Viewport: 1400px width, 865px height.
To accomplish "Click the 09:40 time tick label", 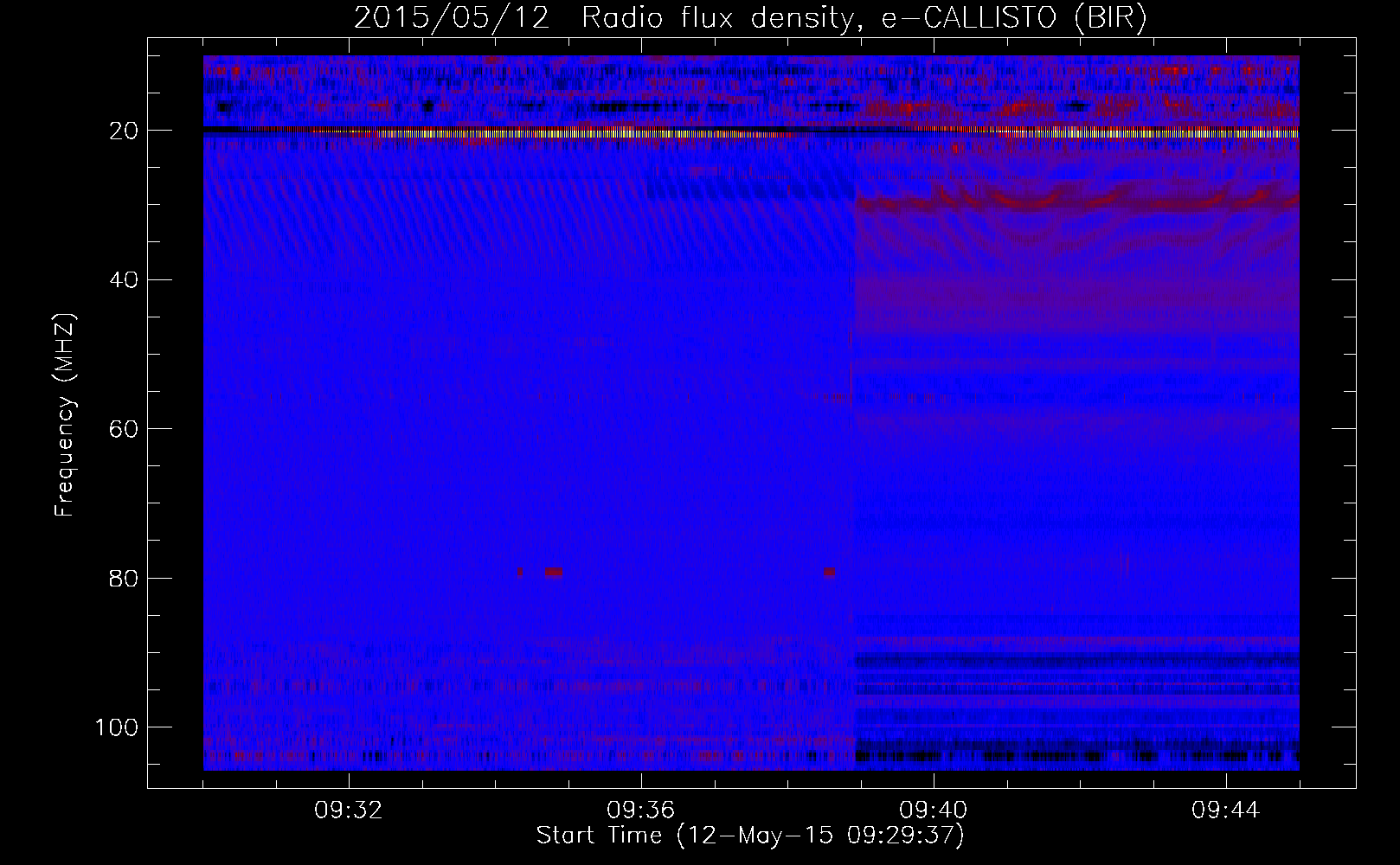I will click(934, 811).
